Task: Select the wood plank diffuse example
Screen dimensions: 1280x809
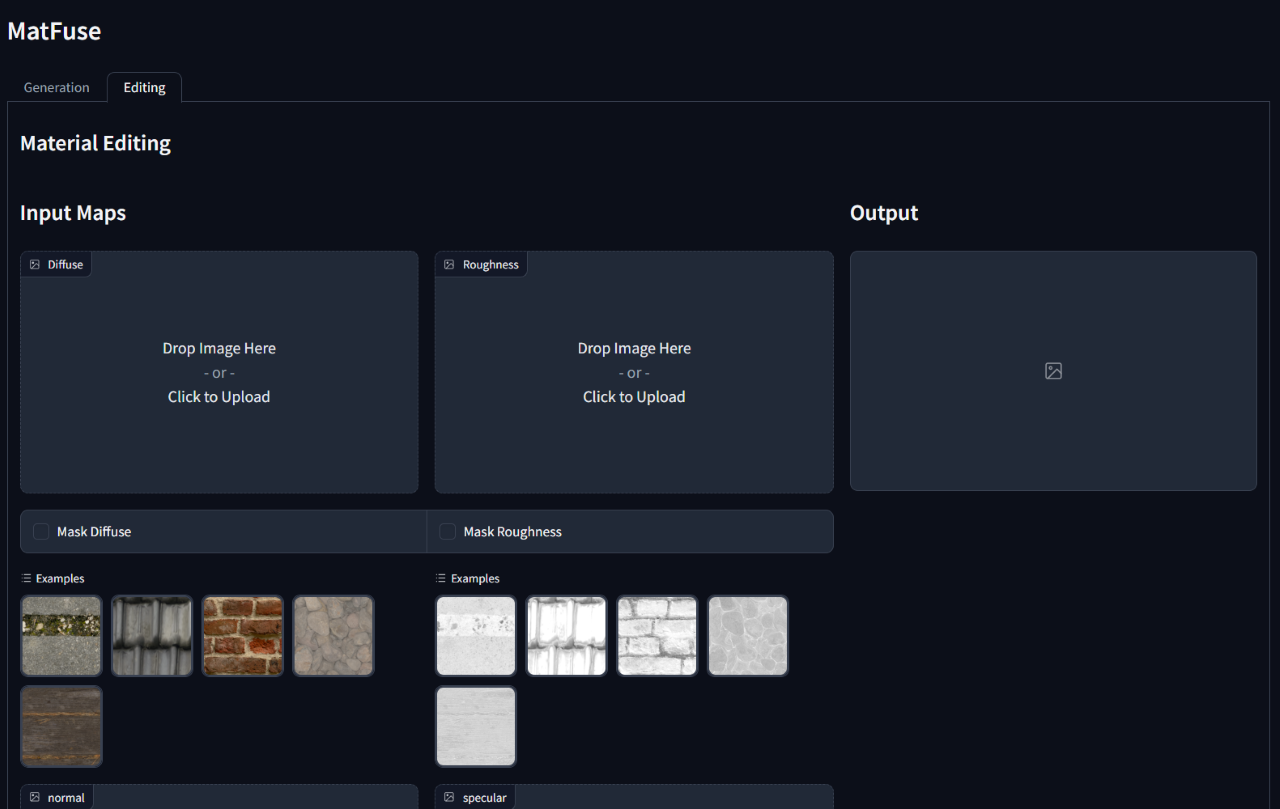Action: click(x=62, y=726)
